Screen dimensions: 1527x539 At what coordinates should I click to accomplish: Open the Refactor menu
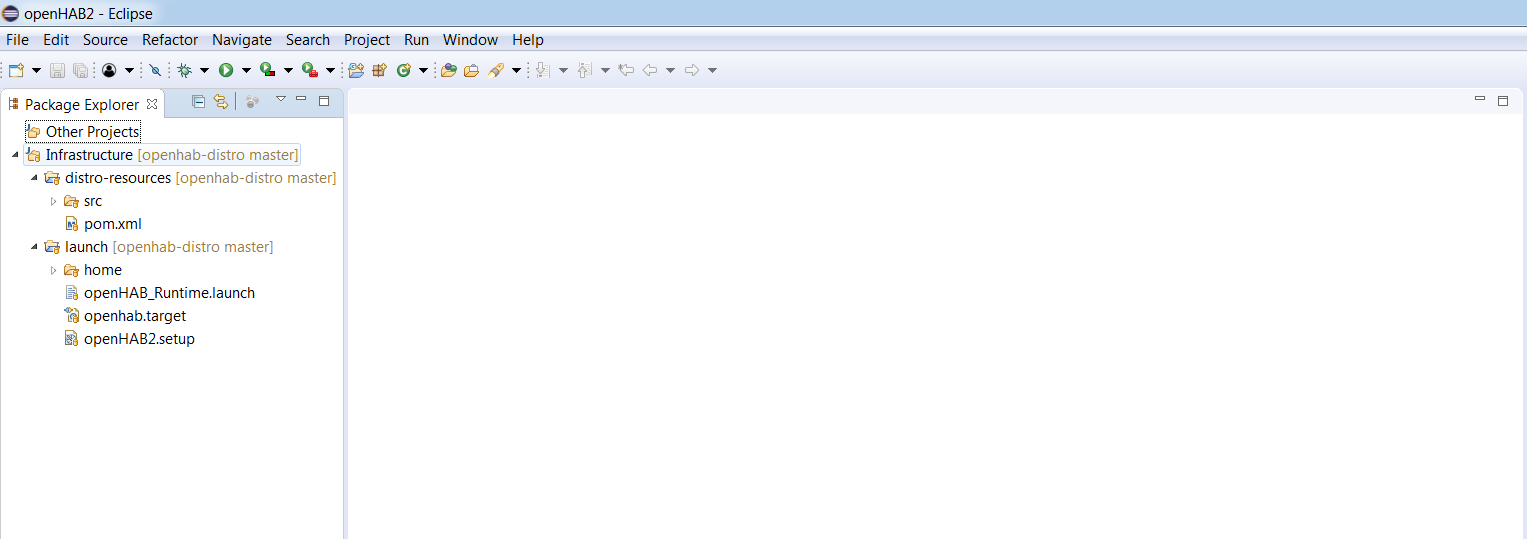tap(170, 40)
